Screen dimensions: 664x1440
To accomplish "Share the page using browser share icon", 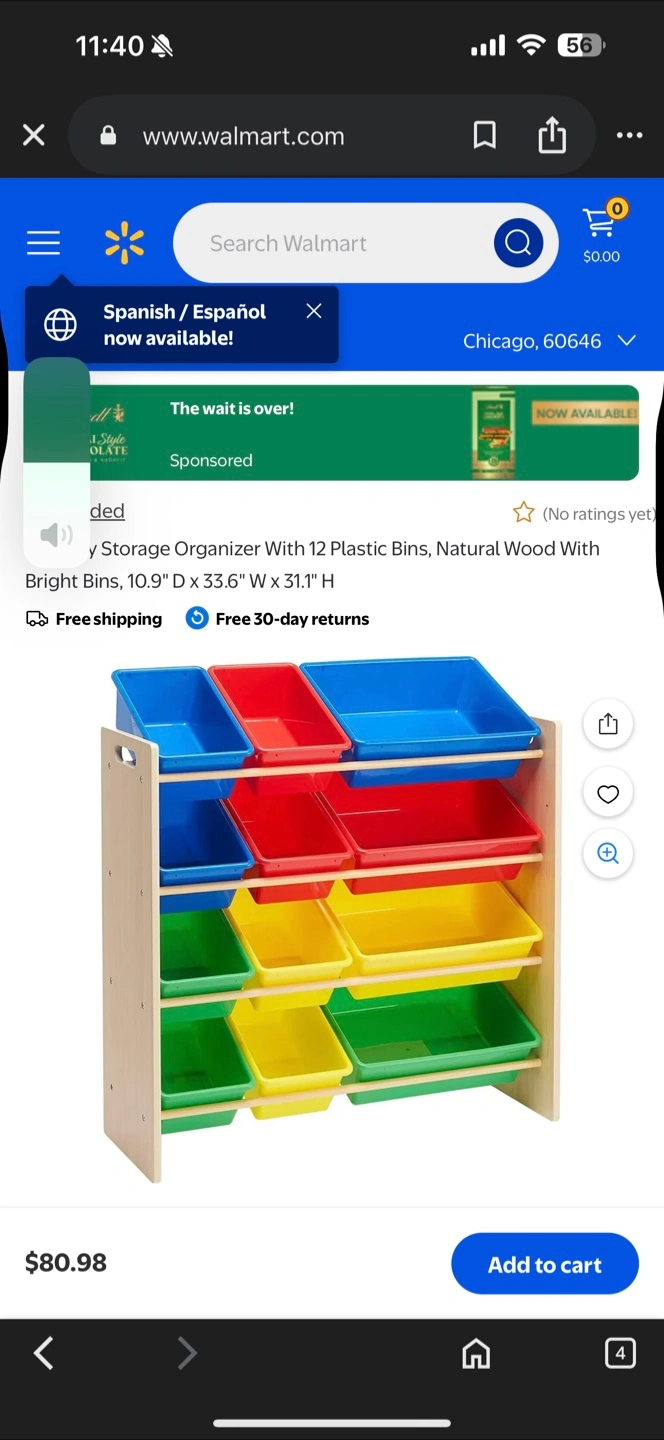I will pyautogui.click(x=552, y=135).
